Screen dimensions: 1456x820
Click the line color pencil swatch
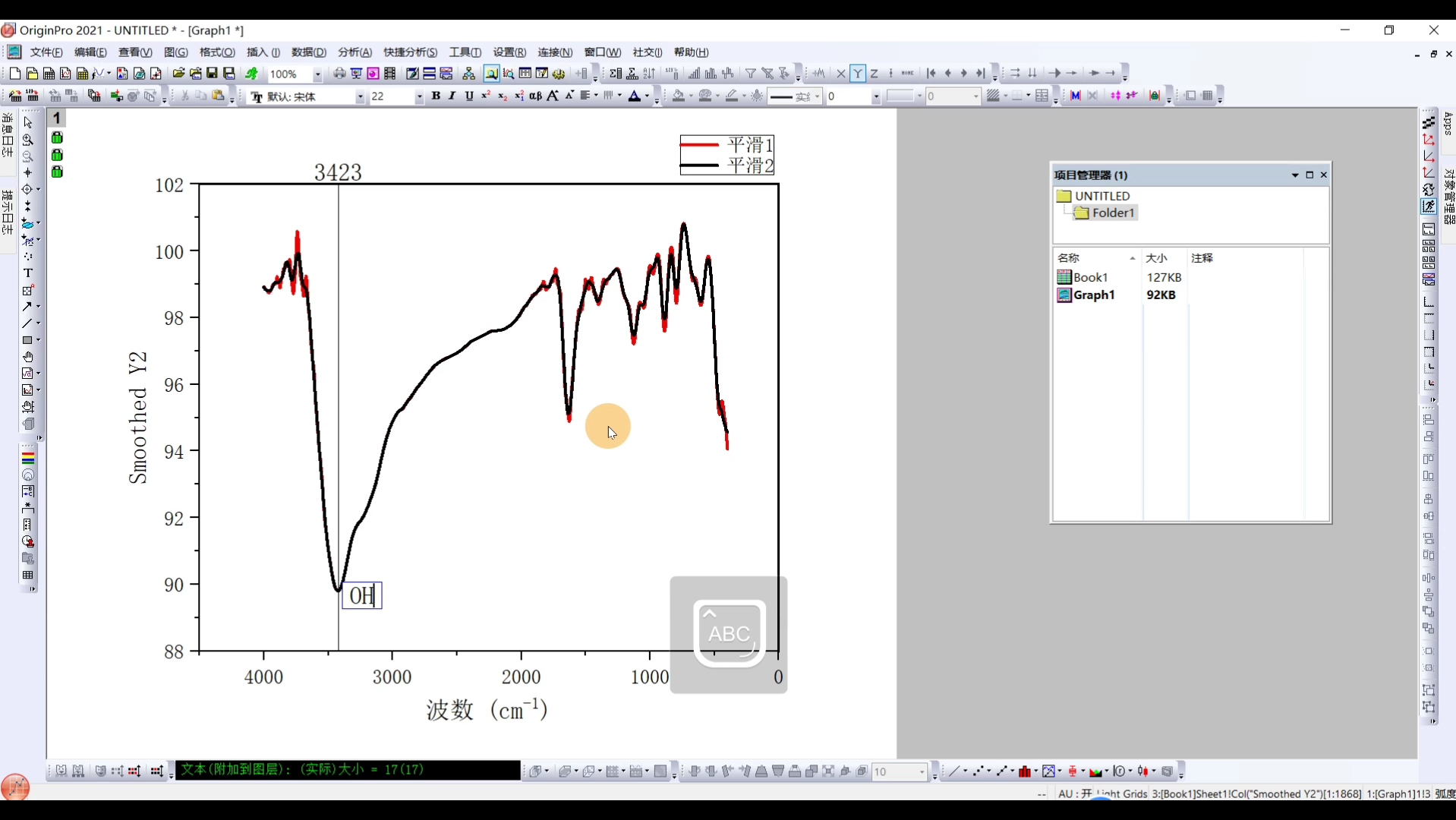pos(732,96)
